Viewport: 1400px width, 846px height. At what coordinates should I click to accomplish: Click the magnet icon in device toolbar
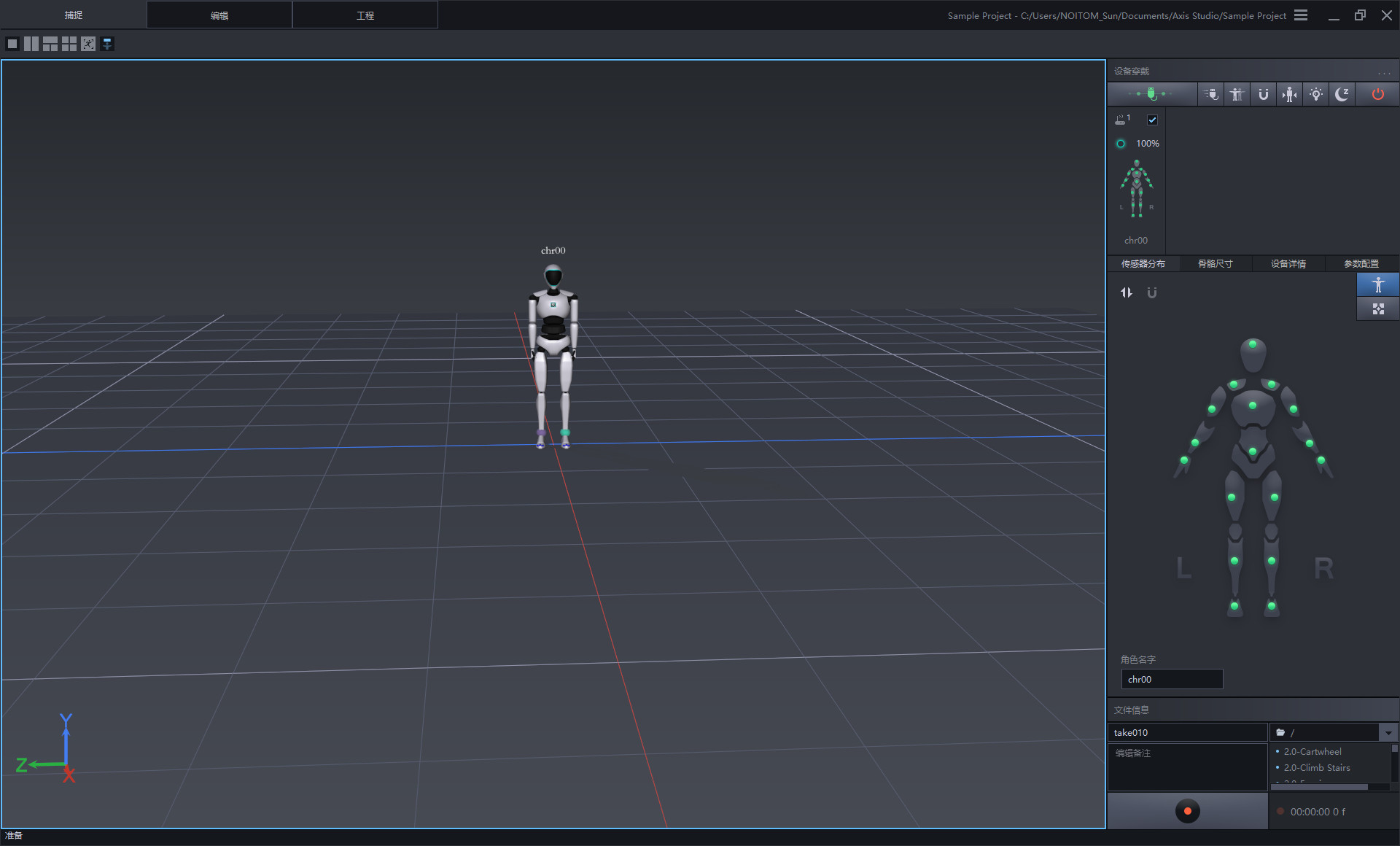click(1263, 94)
